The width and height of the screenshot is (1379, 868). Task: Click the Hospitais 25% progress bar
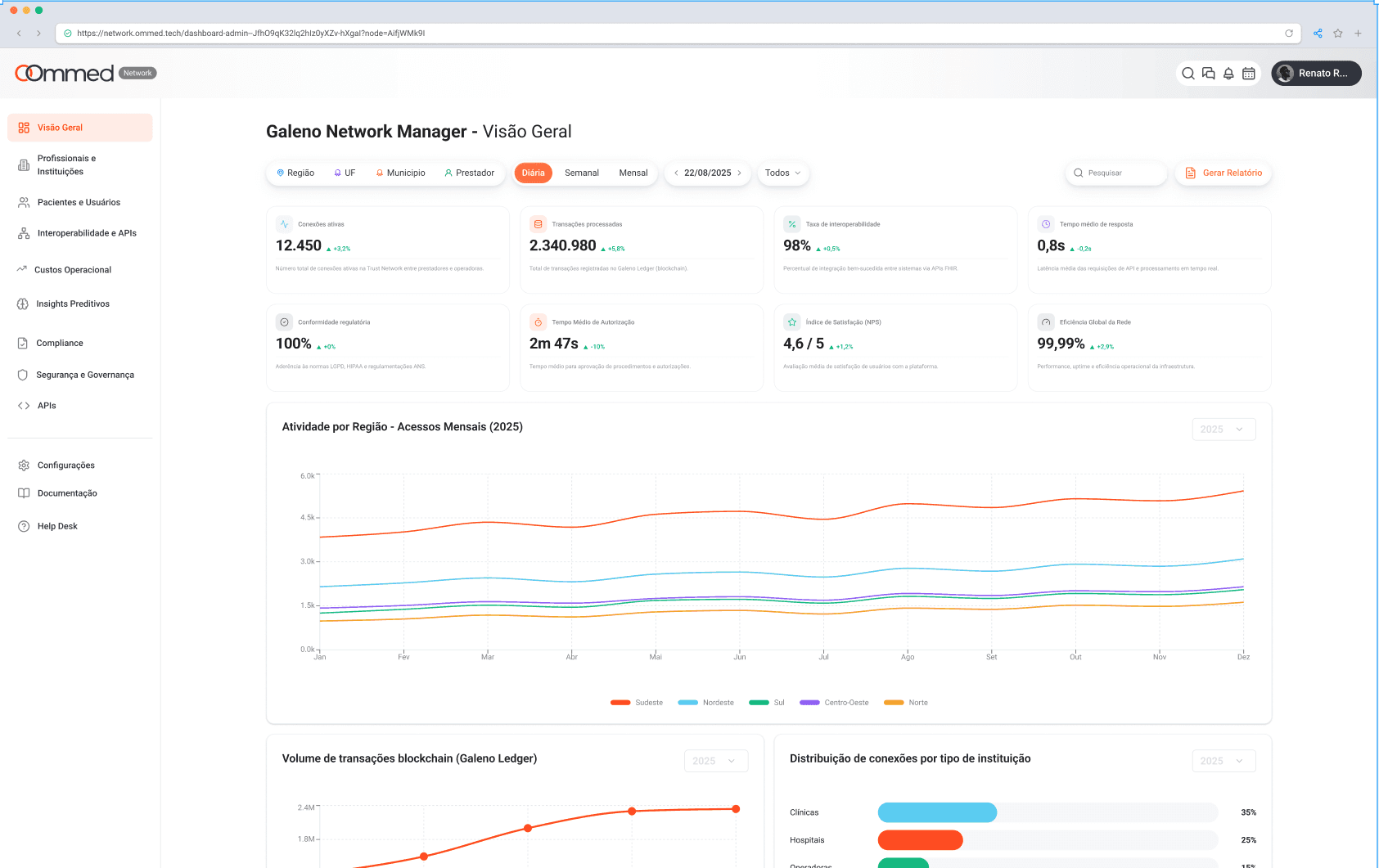pyautogui.click(x=1048, y=840)
